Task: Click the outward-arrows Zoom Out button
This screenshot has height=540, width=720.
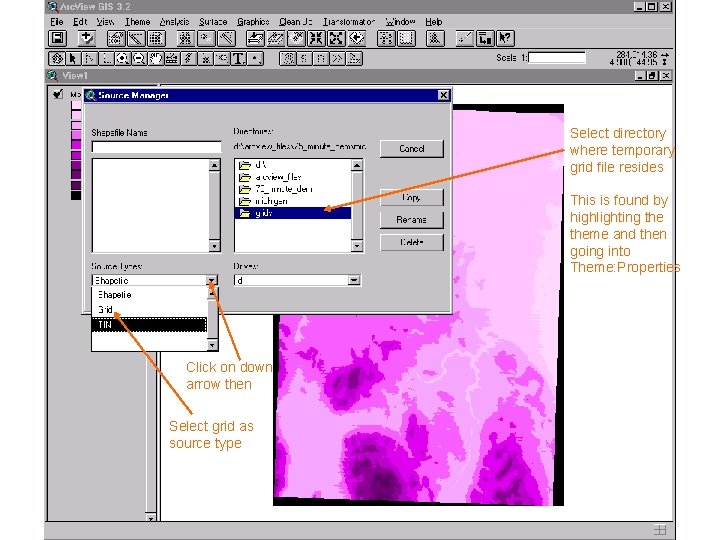Action: pos(336,38)
